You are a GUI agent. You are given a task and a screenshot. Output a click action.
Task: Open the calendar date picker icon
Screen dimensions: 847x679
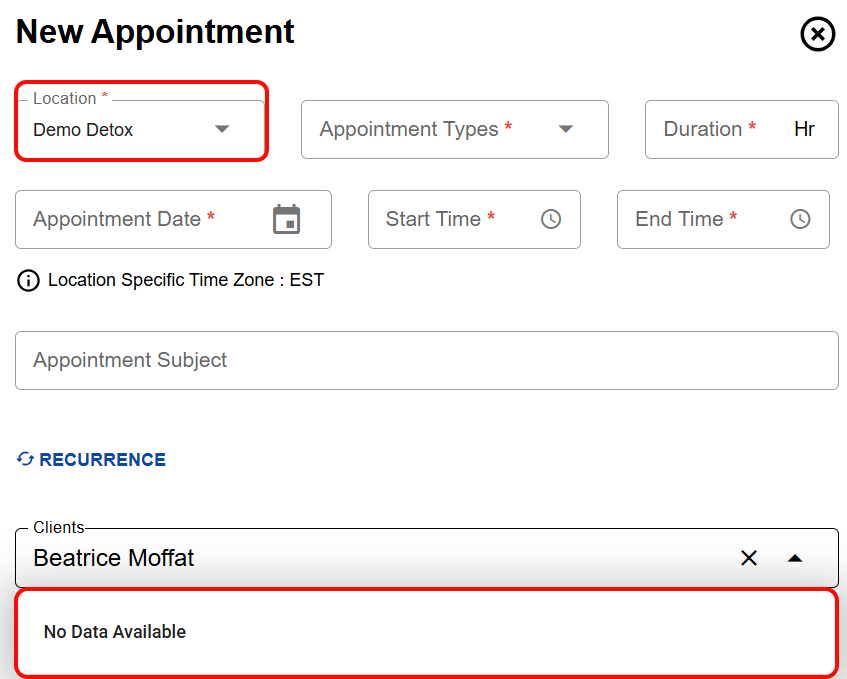(x=287, y=219)
